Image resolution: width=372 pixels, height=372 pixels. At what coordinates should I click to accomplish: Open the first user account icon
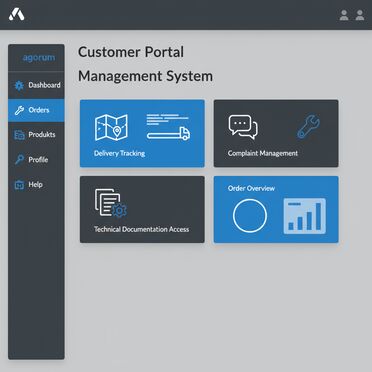pos(344,15)
